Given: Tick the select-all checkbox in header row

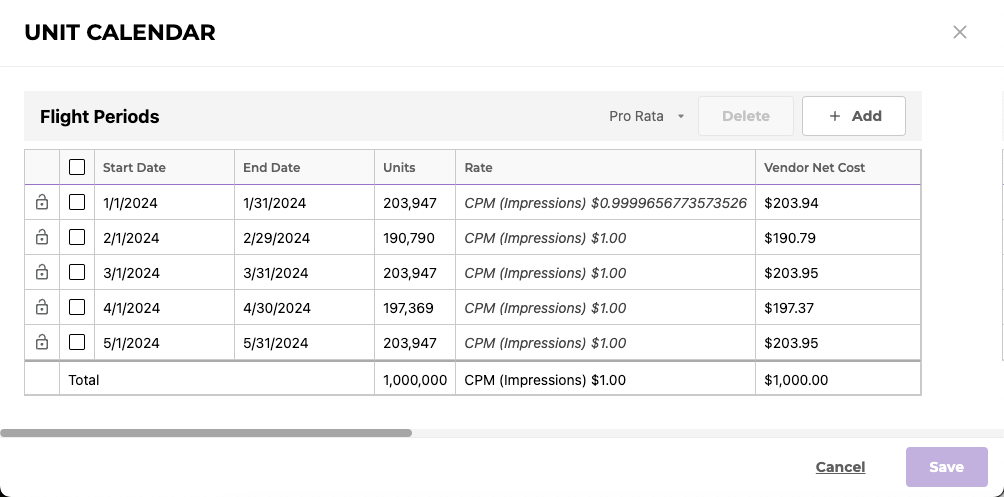Looking at the screenshot, I should click(x=77, y=167).
